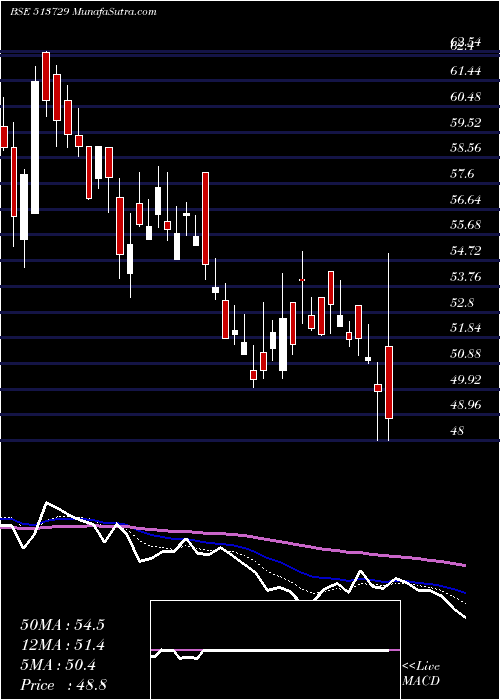Click the 48.96 price axis label

click(x=466, y=405)
